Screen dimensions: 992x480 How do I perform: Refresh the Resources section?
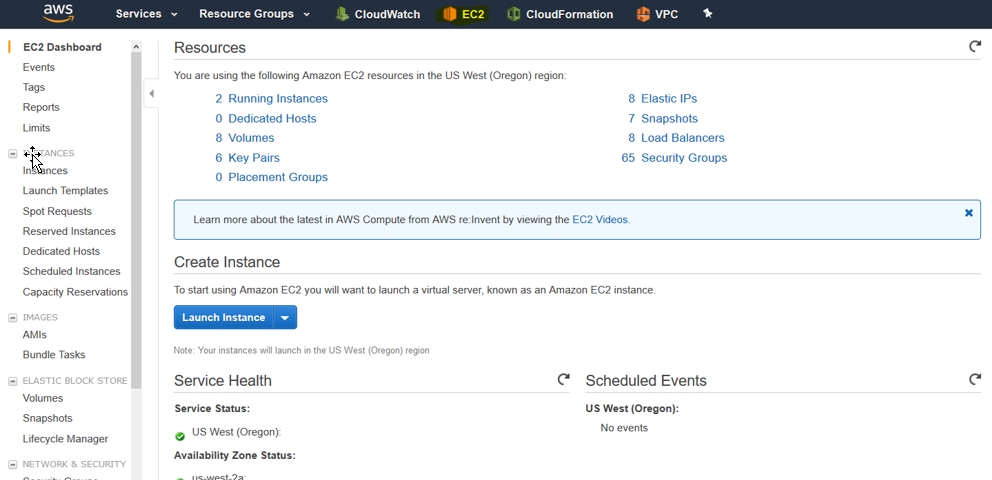click(x=974, y=46)
